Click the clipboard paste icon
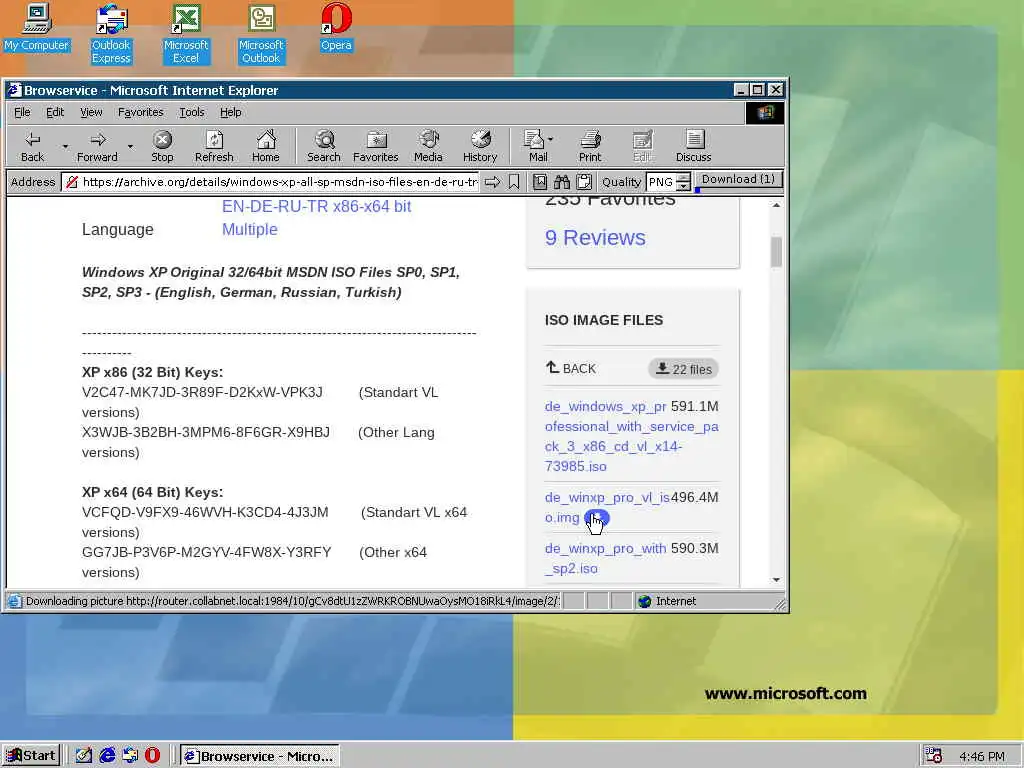The height and width of the screenshot is (768, 1024). click(x=584, y=182)
